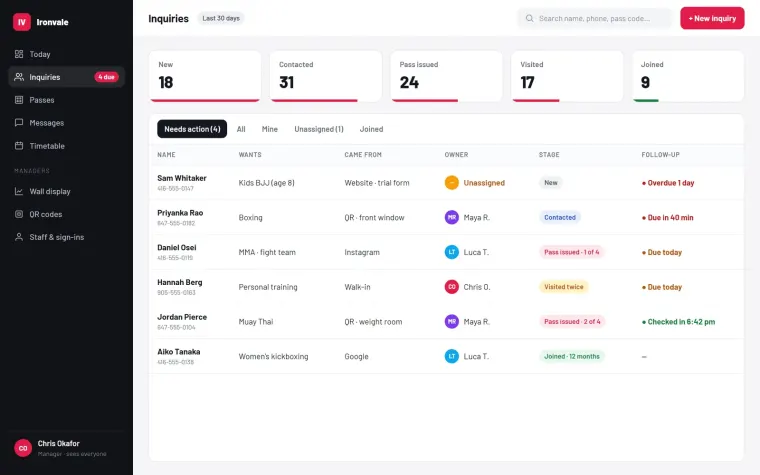This screenshot has height=475, width=760.
Task: Click the Chris Okafor CO profile avatar
Action: pyautogui.click(x=23, y=448)
